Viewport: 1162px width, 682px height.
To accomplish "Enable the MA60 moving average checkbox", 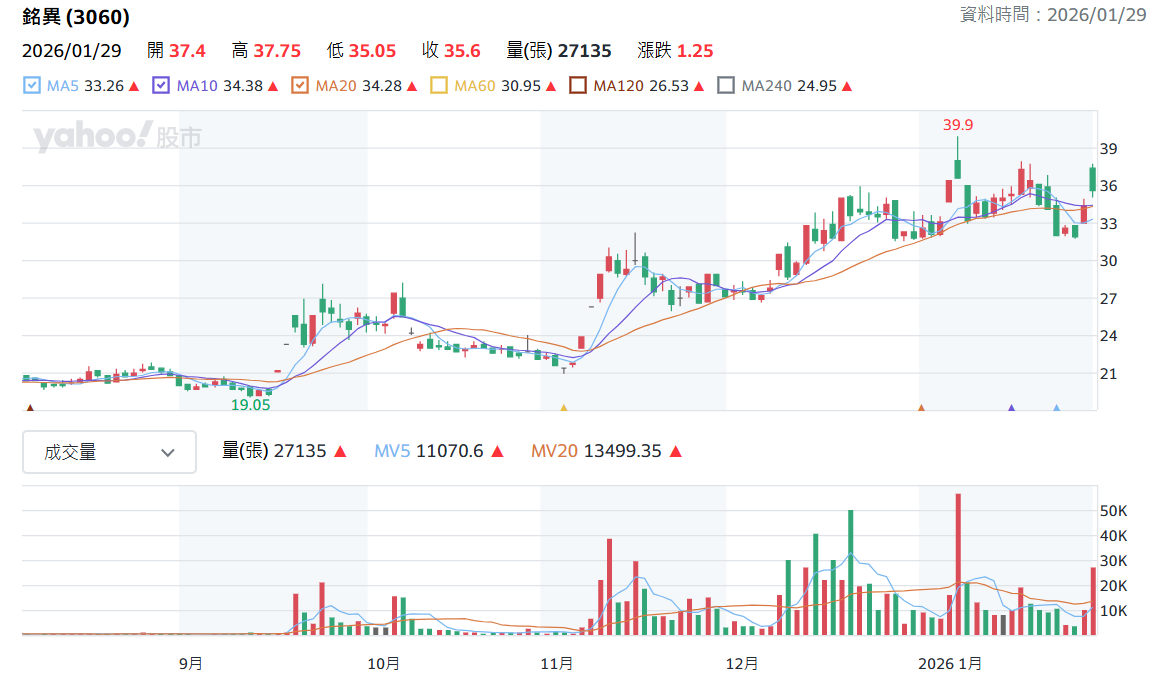I will pyautogui.click(x=439, y=85).
